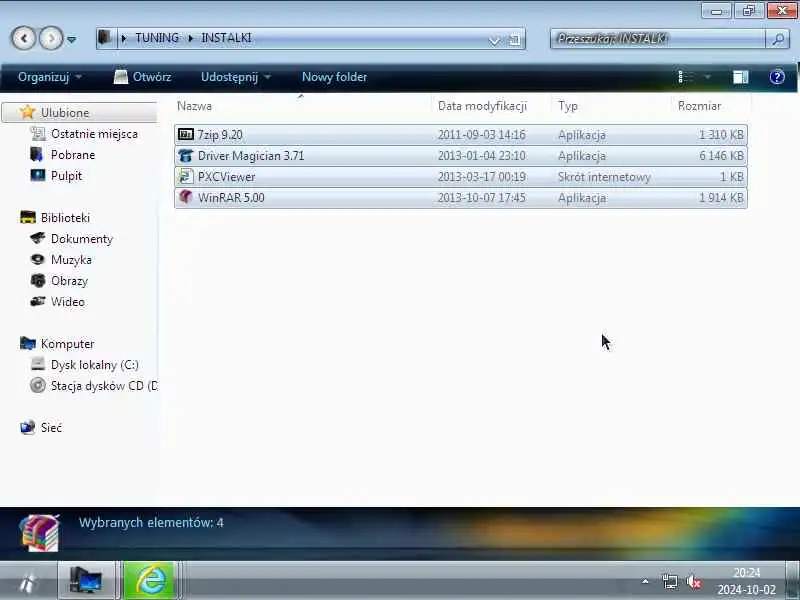The image size is (800, 600).
Task: Change the view with the view icon
Action: (x=685, y=77)
